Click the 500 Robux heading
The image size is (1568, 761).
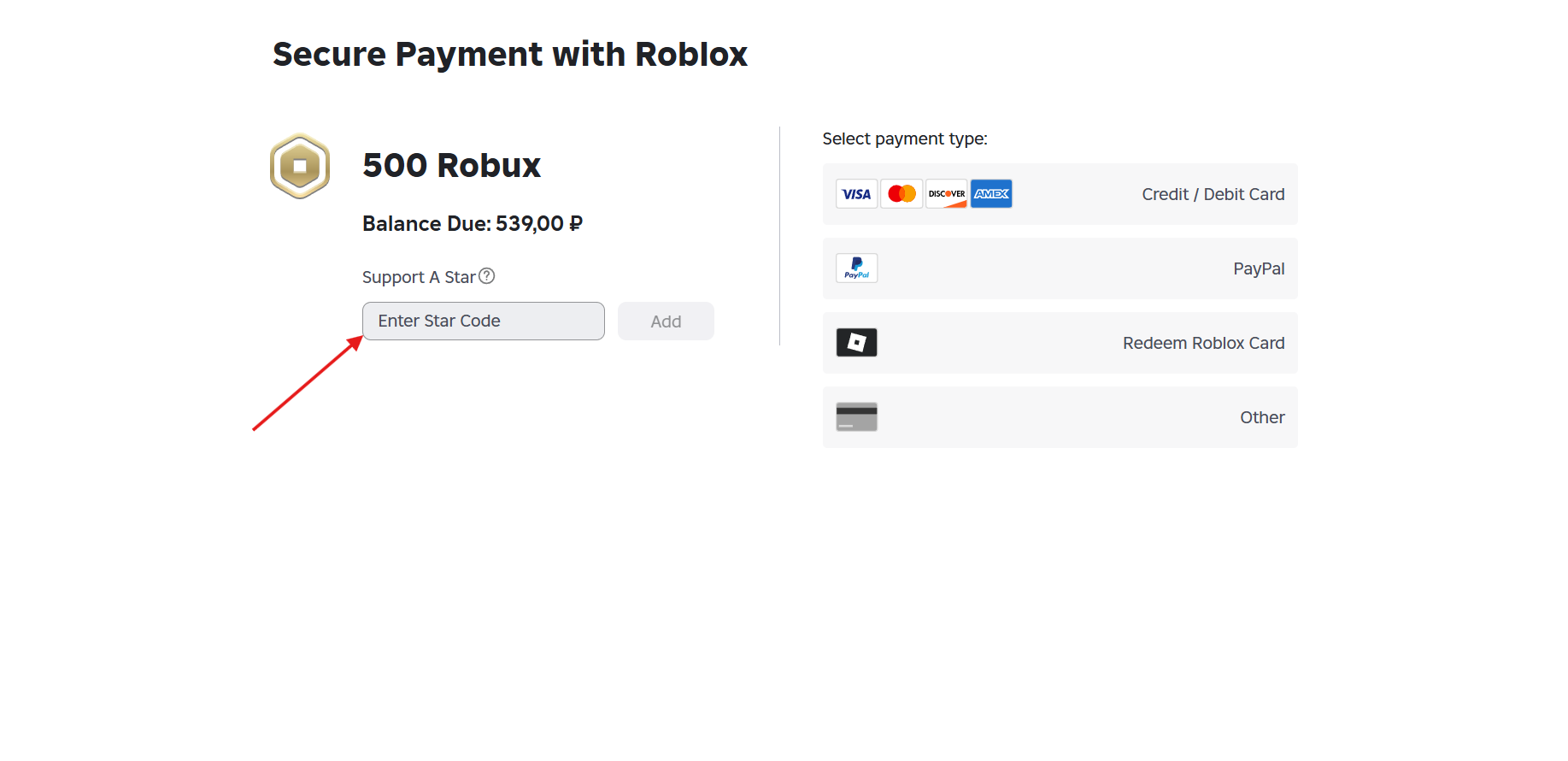[x=451, y=165]
